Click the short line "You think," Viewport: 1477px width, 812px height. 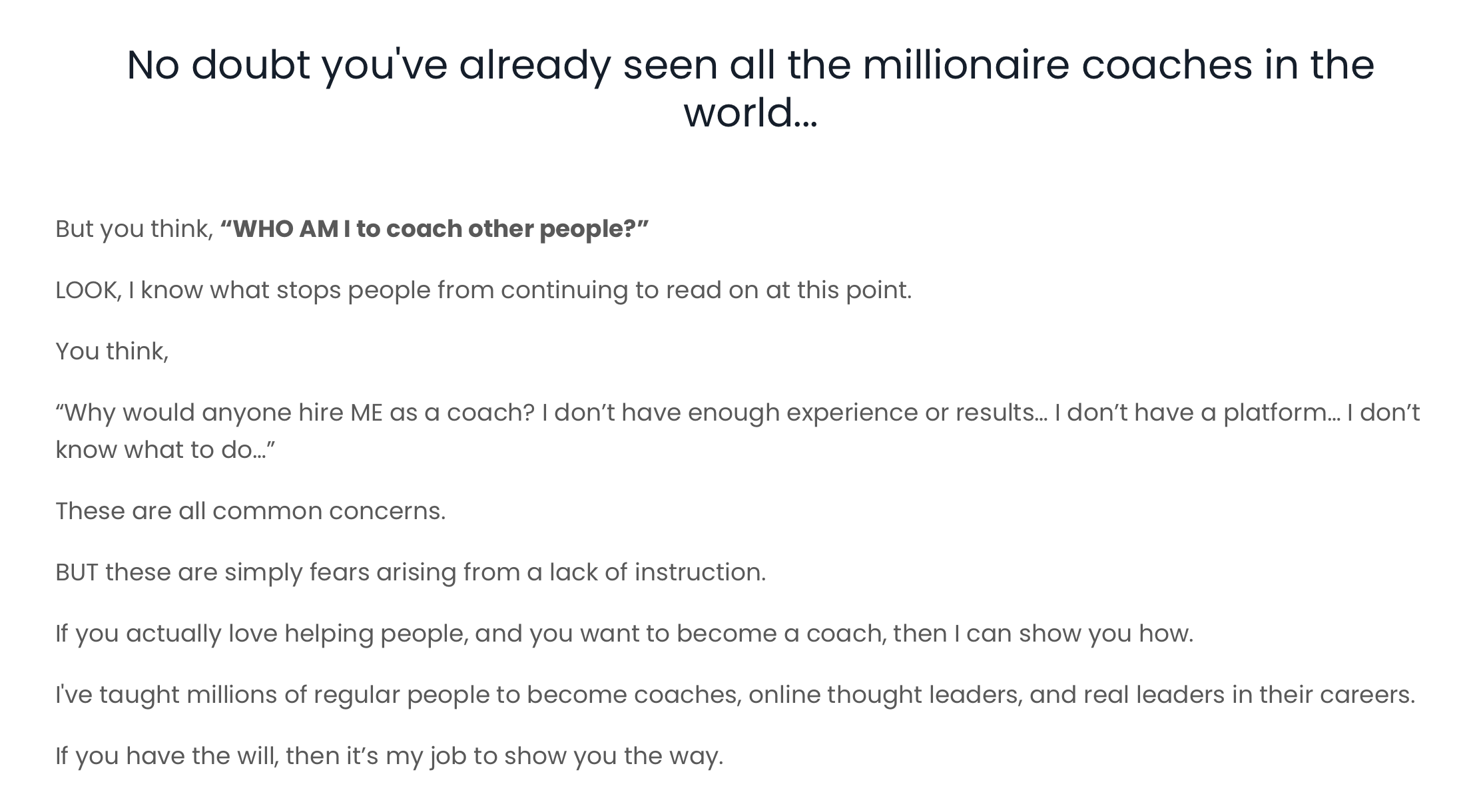click(x=112, y=351)
